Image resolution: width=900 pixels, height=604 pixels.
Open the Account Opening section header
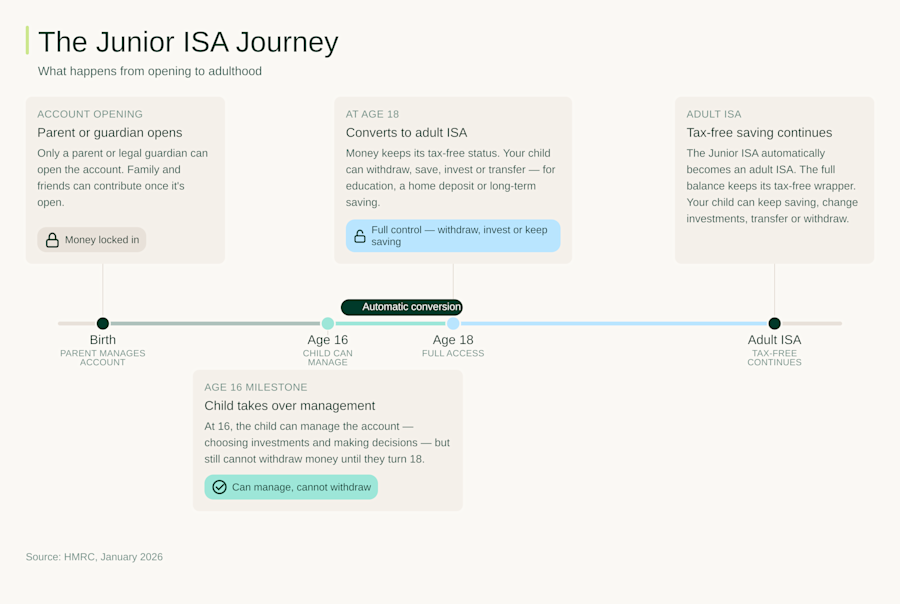click(92, 114)
